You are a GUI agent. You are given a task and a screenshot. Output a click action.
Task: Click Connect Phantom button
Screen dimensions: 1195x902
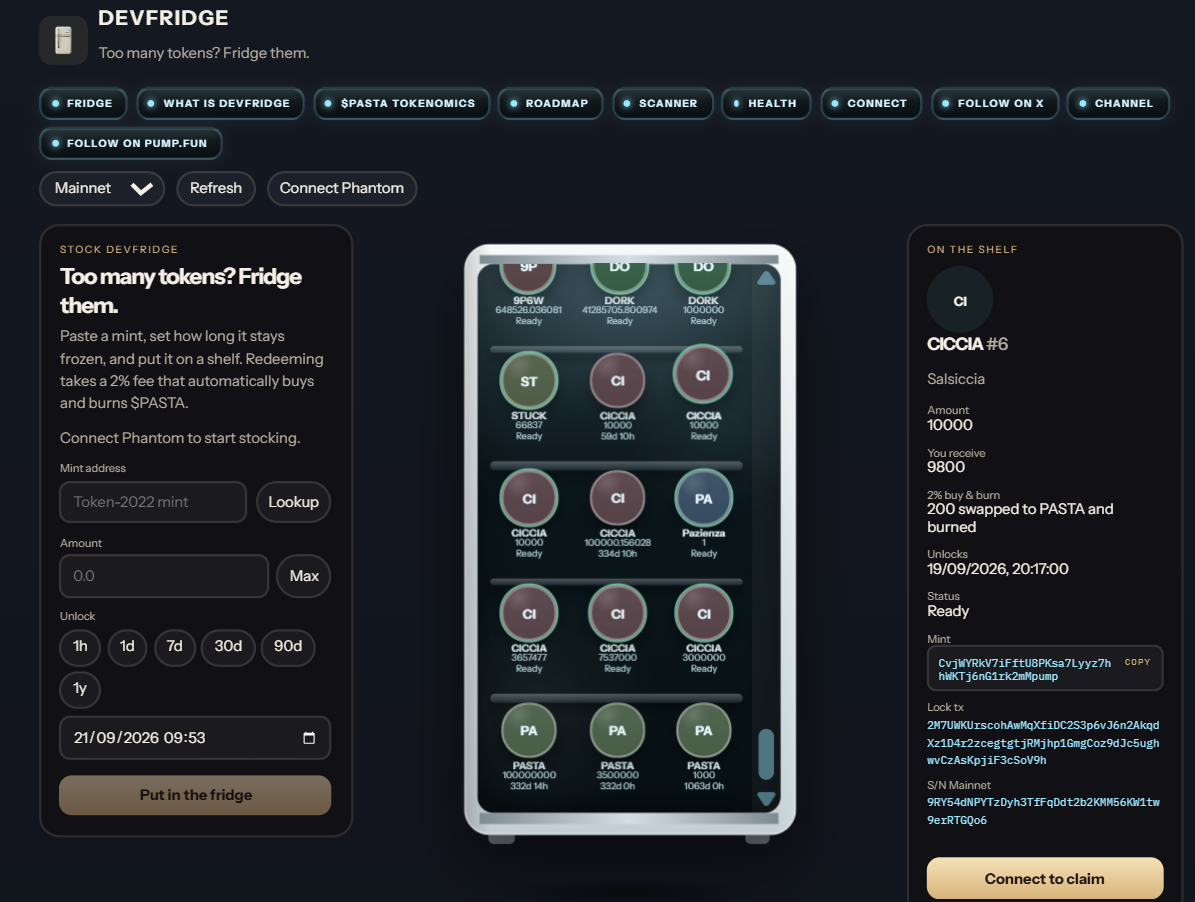tap(341, 188)
